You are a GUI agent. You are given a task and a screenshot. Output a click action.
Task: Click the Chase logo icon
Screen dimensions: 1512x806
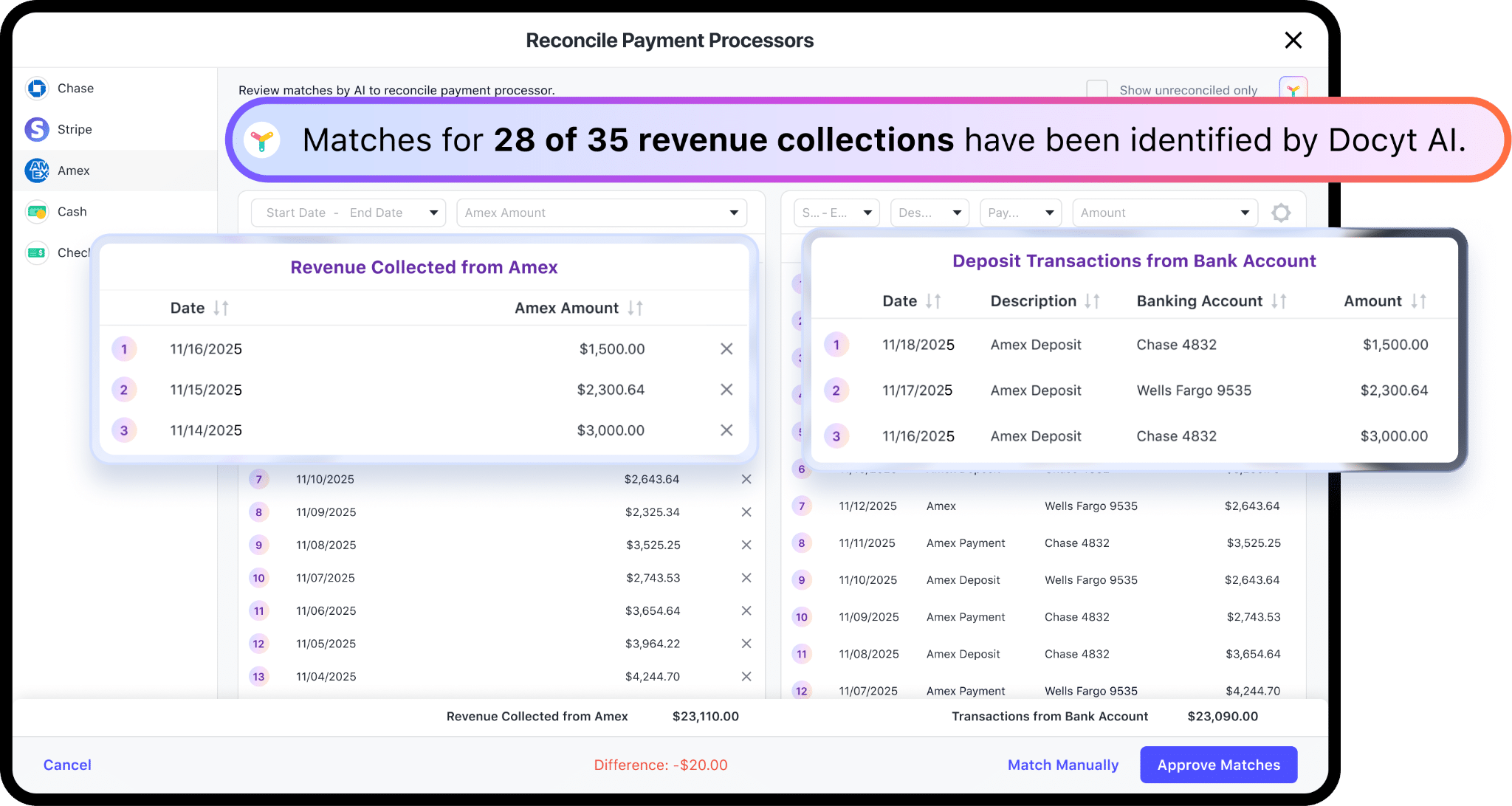pyautogui.click(x=37, y=88)
